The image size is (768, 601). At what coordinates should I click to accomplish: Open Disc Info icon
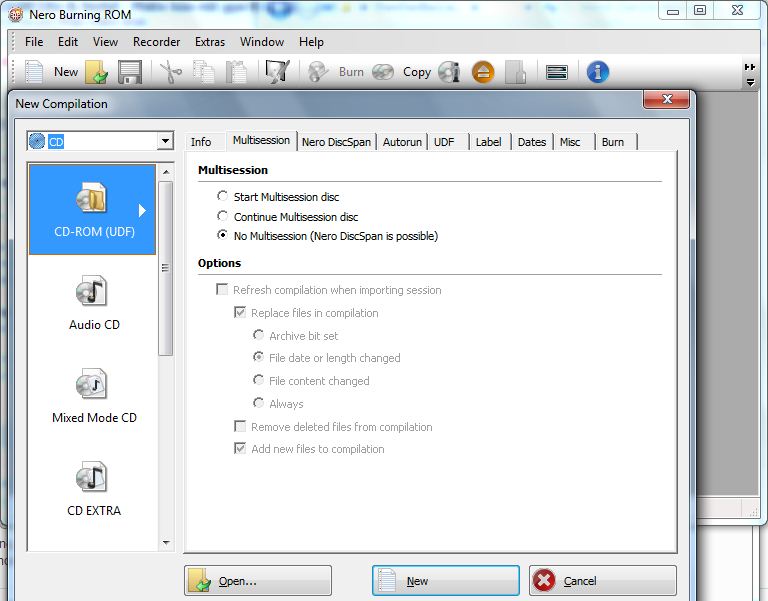click(449, 72)
